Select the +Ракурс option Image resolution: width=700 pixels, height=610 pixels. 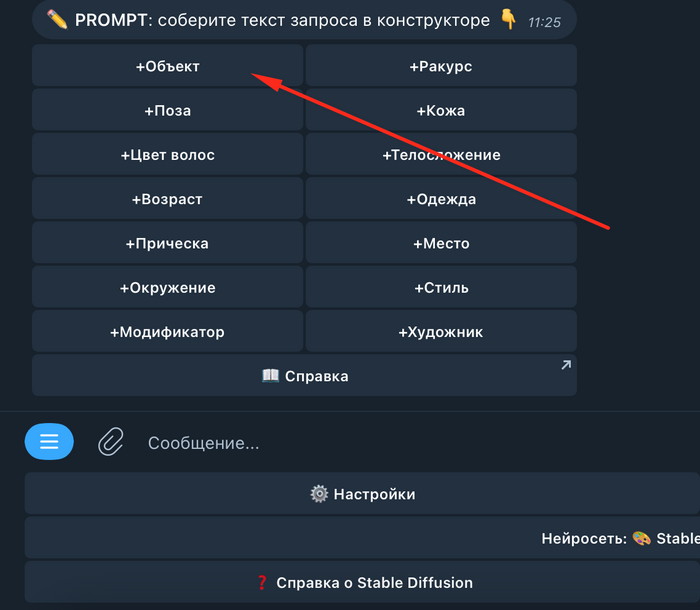pos(441,66)
